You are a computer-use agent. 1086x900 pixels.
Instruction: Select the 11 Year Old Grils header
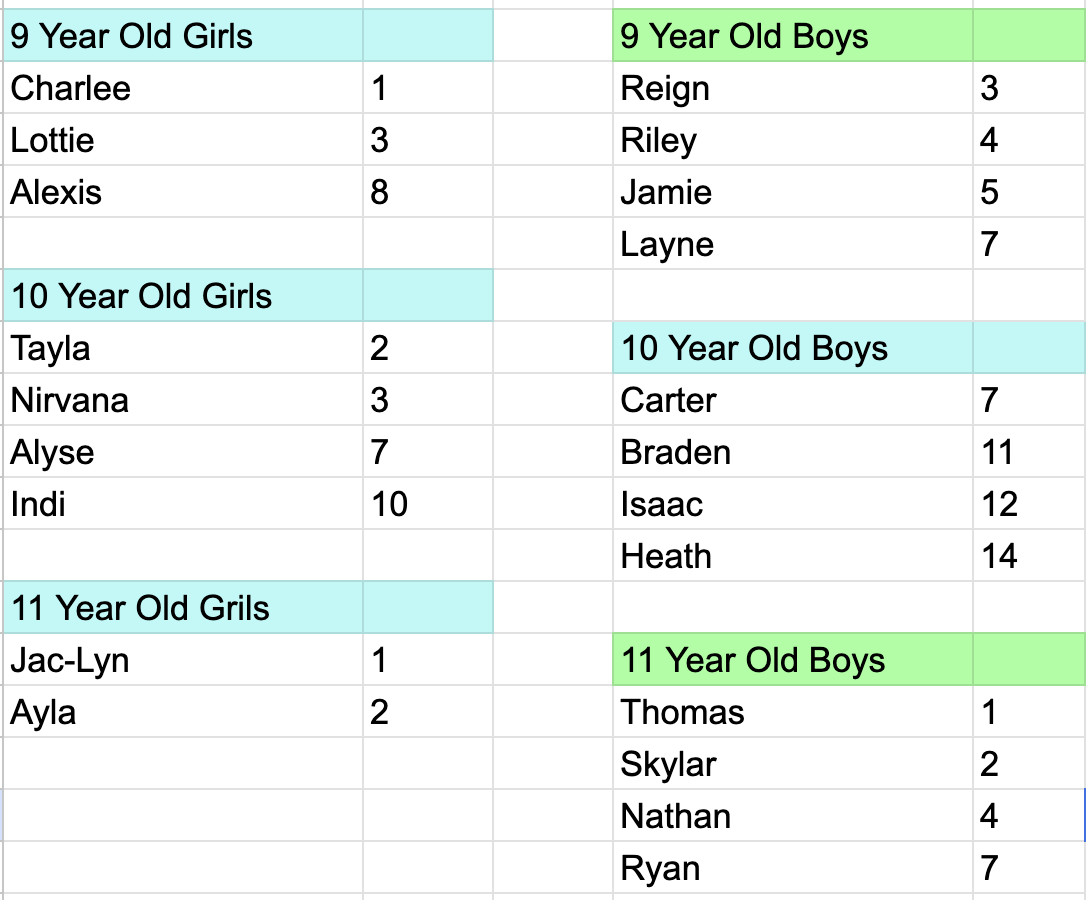(x=183, y=608)
